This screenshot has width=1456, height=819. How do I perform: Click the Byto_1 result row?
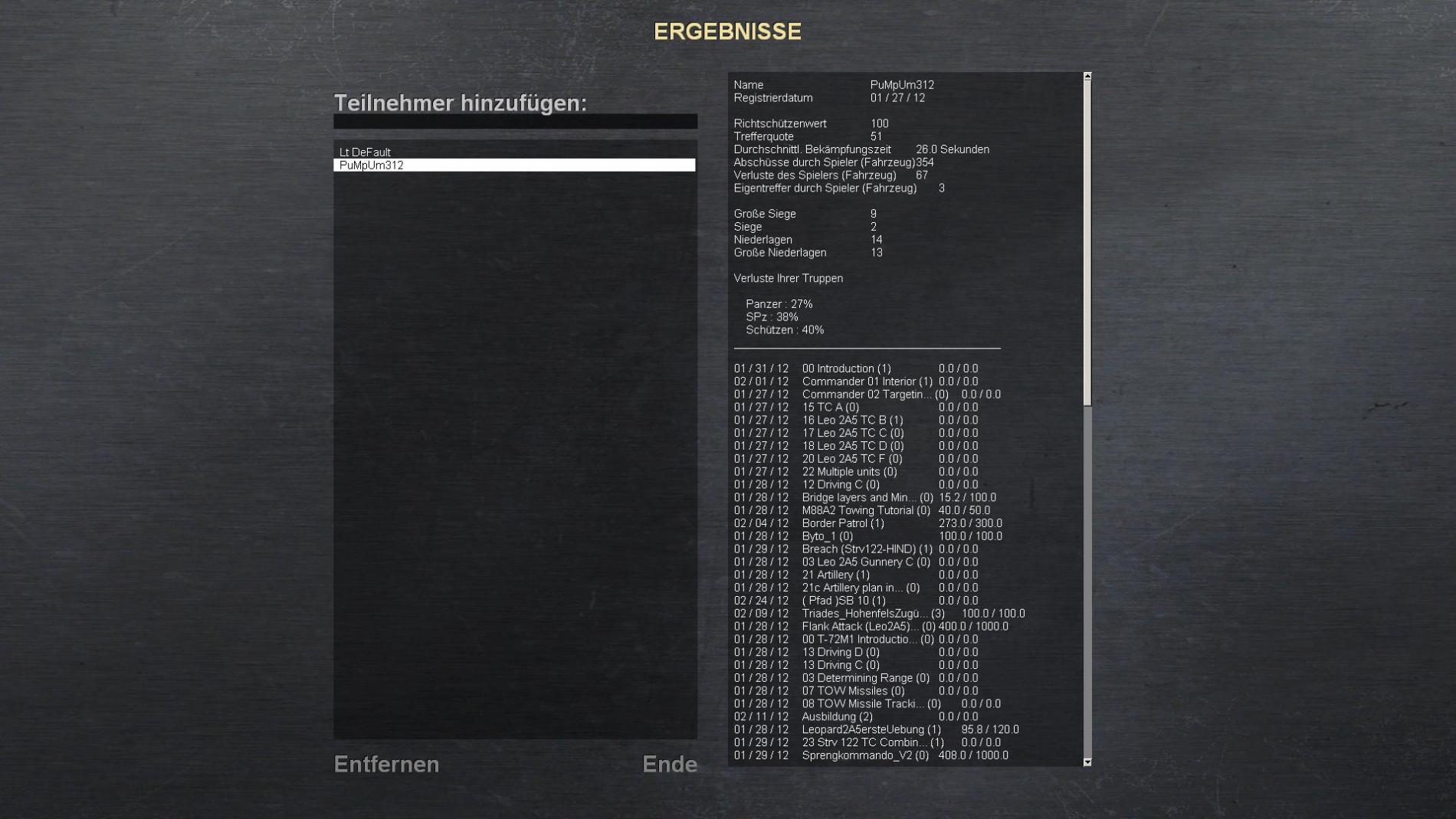tap(827, 536)
